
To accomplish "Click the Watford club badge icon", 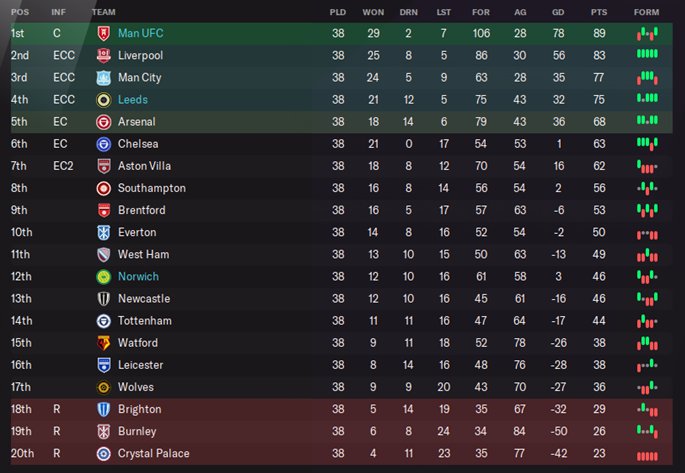I will point(104,343).
